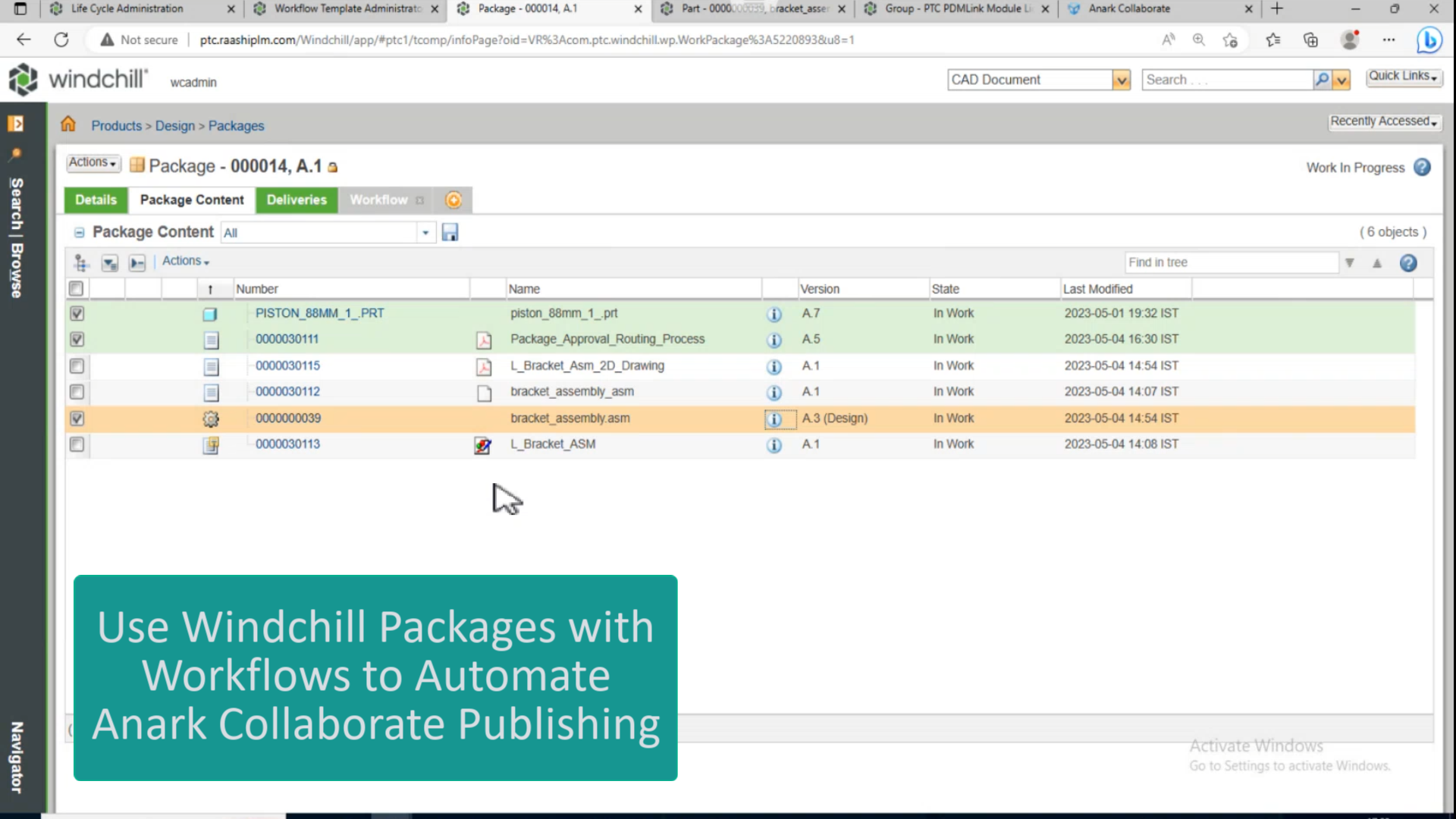Open the package Actions dropdown beside the title
Image resolution: width=1456 pixels, height=819 pixels.
pos(93,162)
